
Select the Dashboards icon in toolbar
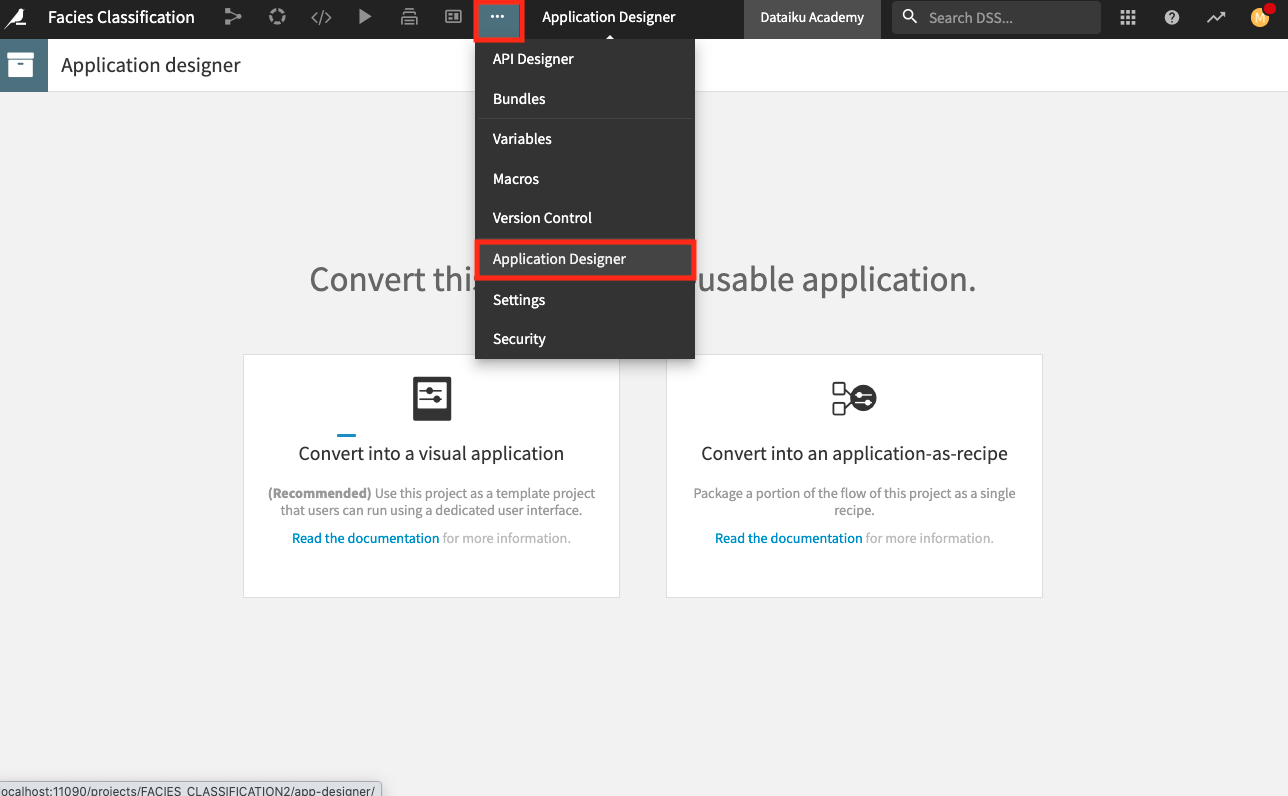pos(453,17)
